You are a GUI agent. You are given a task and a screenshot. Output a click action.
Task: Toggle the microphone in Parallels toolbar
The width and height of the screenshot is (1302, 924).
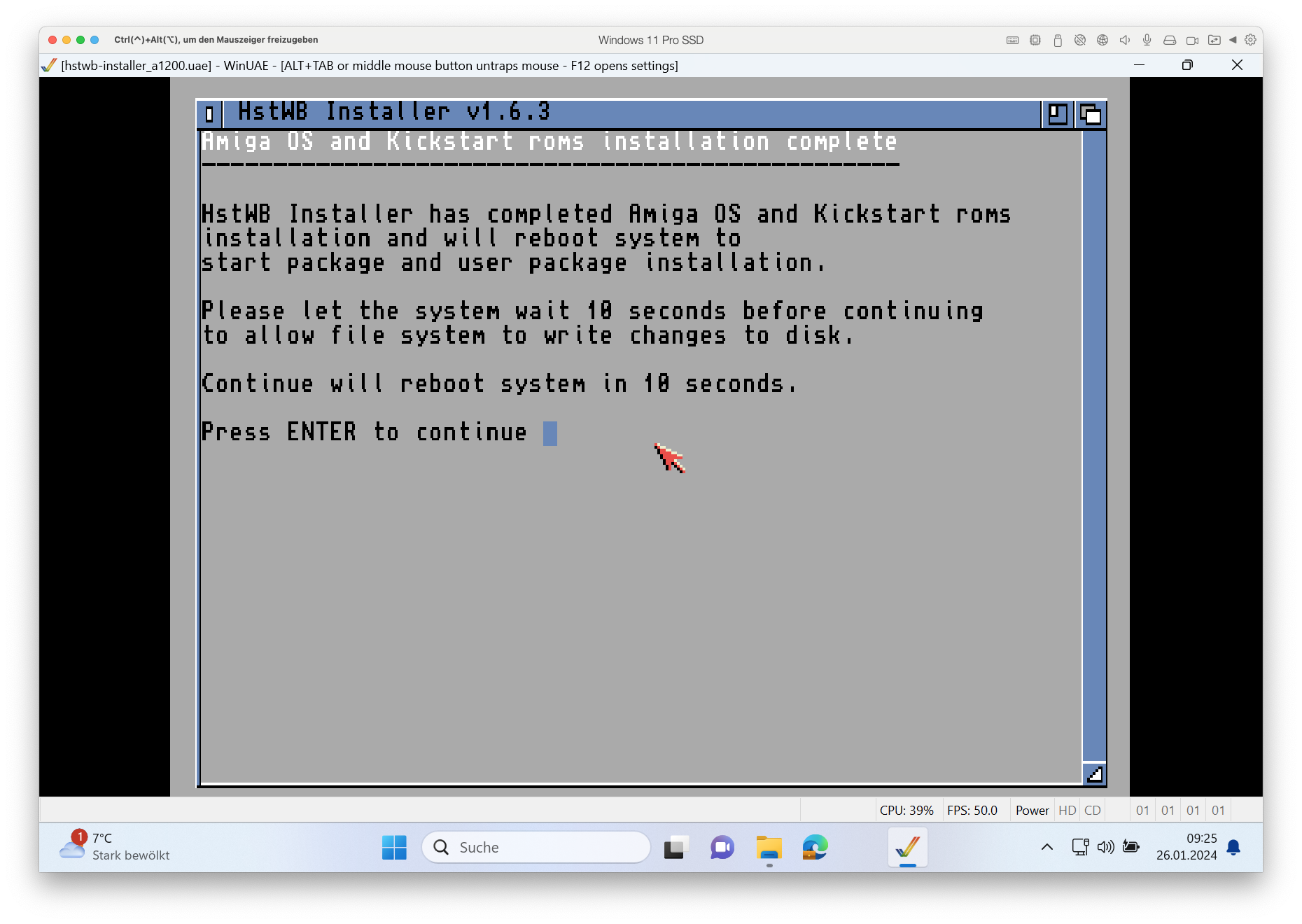(x=1147, y=41)
